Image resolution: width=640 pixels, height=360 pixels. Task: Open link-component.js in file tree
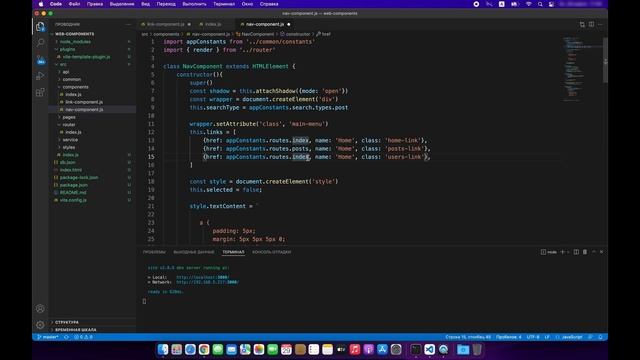[x=84, y=102]
